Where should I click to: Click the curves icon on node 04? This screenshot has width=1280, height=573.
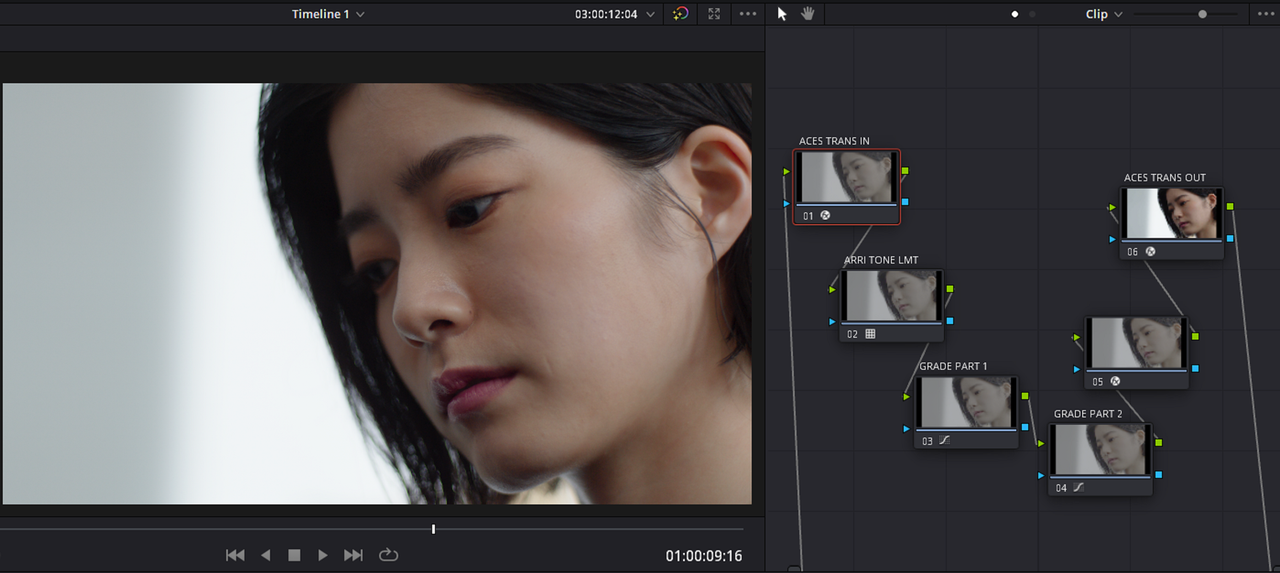pyautogui.click(x=1078, y=488)
